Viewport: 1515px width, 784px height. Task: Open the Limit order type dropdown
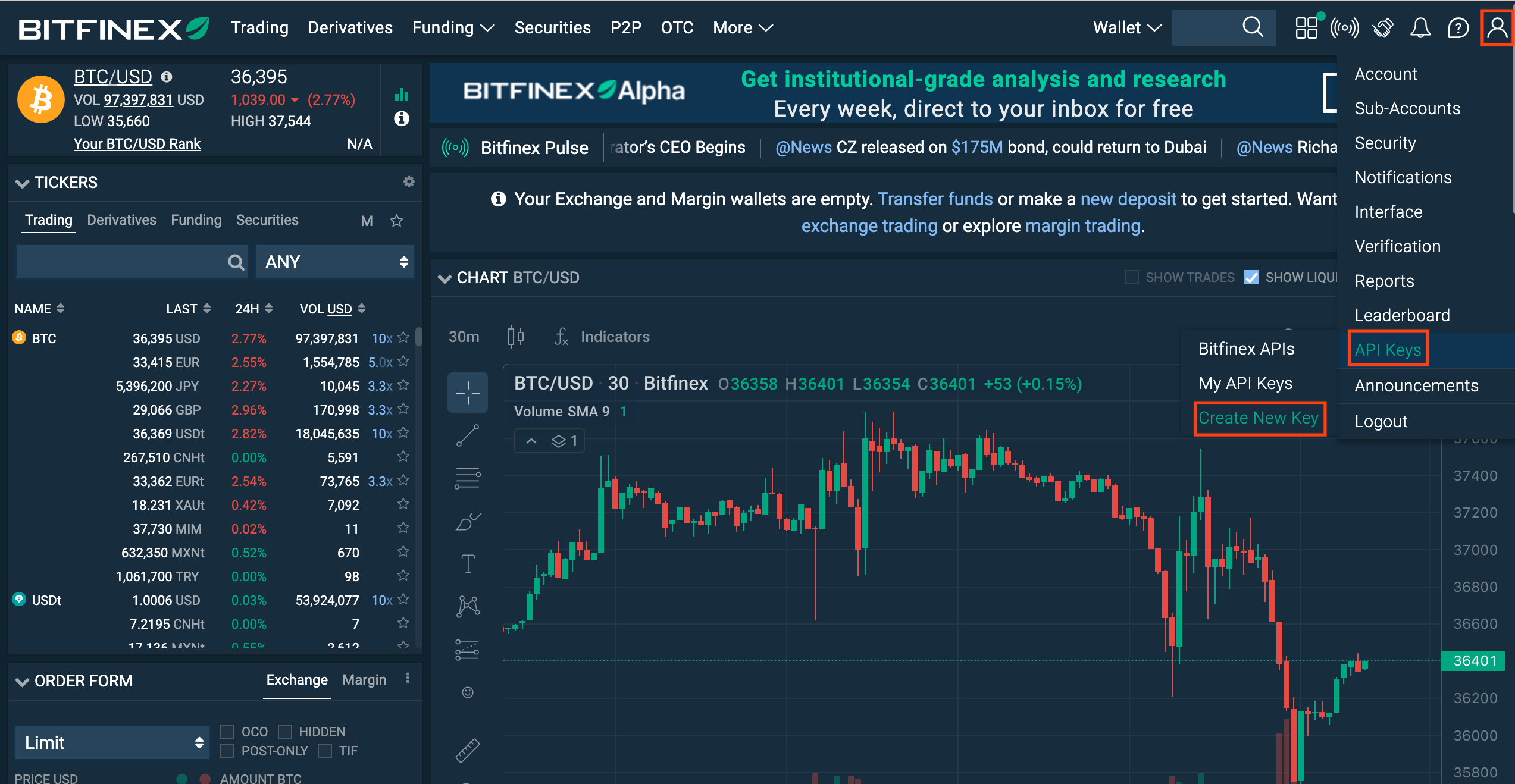[112, 742]
